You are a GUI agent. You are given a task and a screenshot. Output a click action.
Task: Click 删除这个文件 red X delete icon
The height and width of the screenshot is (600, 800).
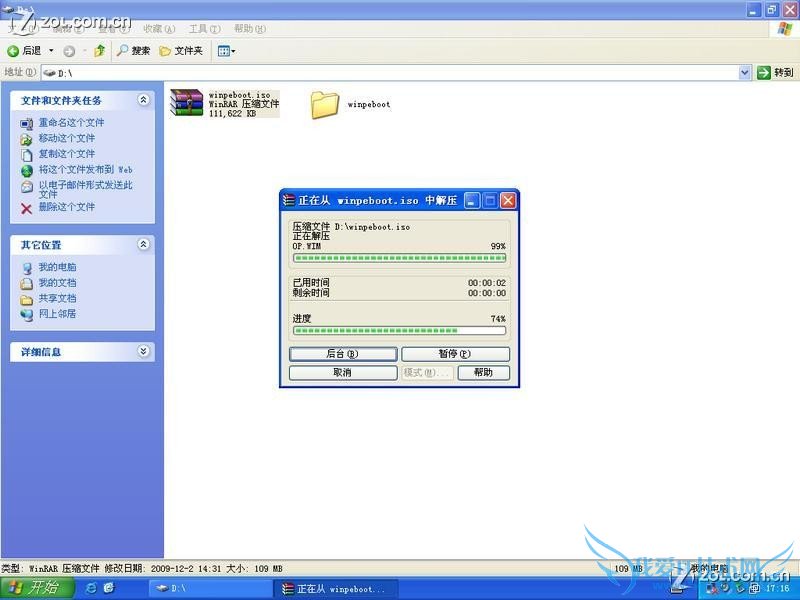27,208
